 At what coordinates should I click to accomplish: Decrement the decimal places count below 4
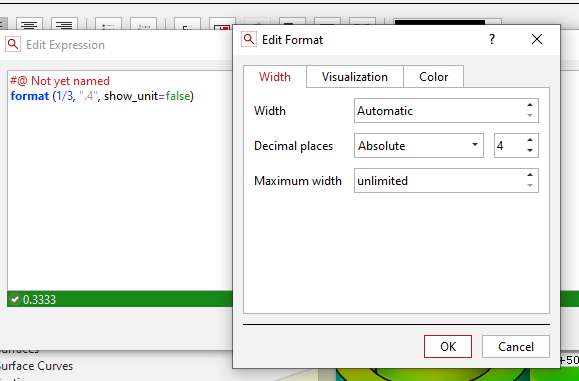530,151
